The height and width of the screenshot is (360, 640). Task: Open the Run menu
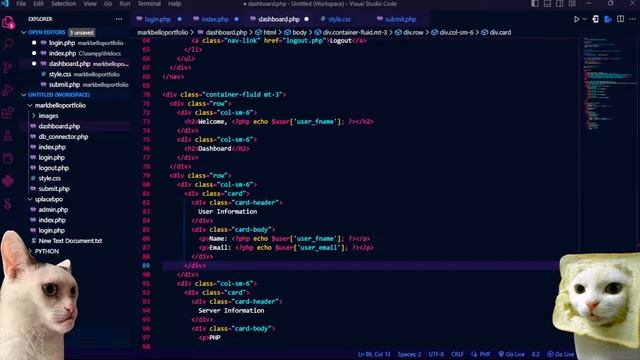(125, 4)
